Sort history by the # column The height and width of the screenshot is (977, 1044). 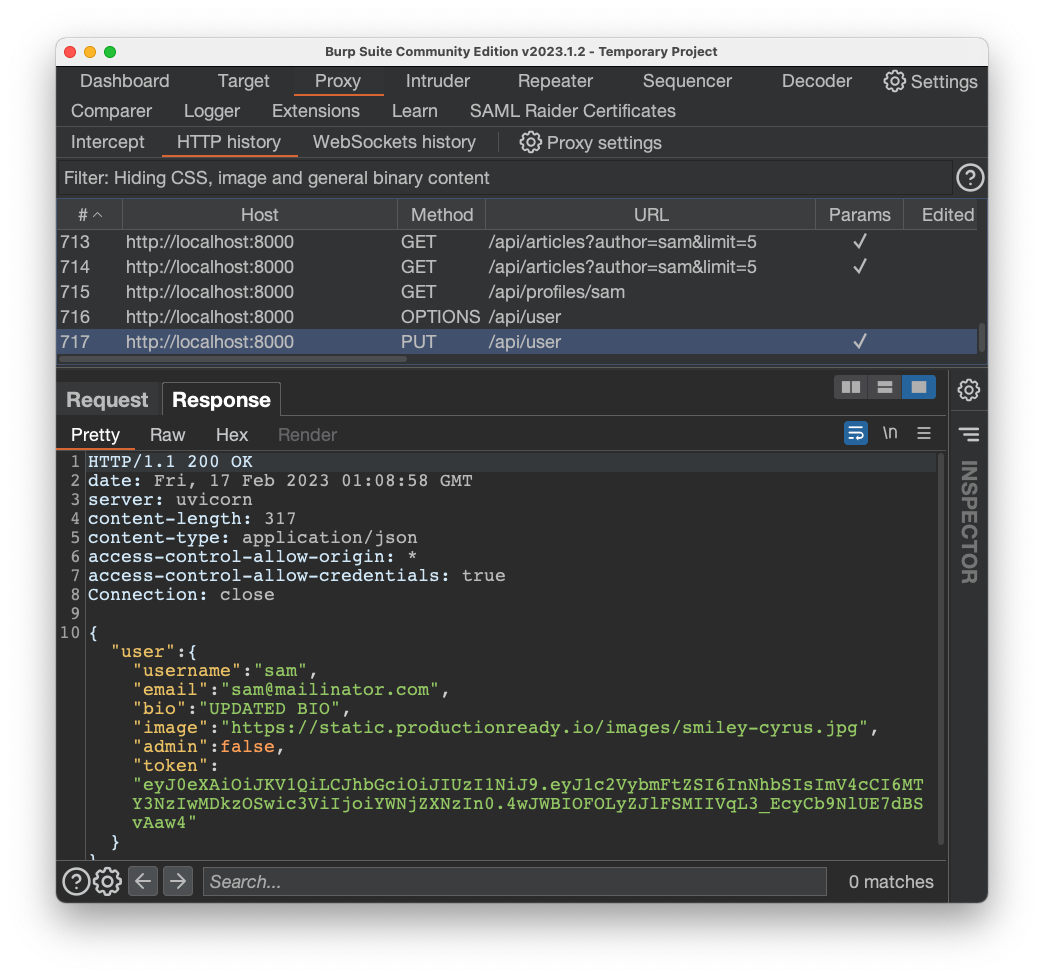pyautogui.click(x=89, y=214)
